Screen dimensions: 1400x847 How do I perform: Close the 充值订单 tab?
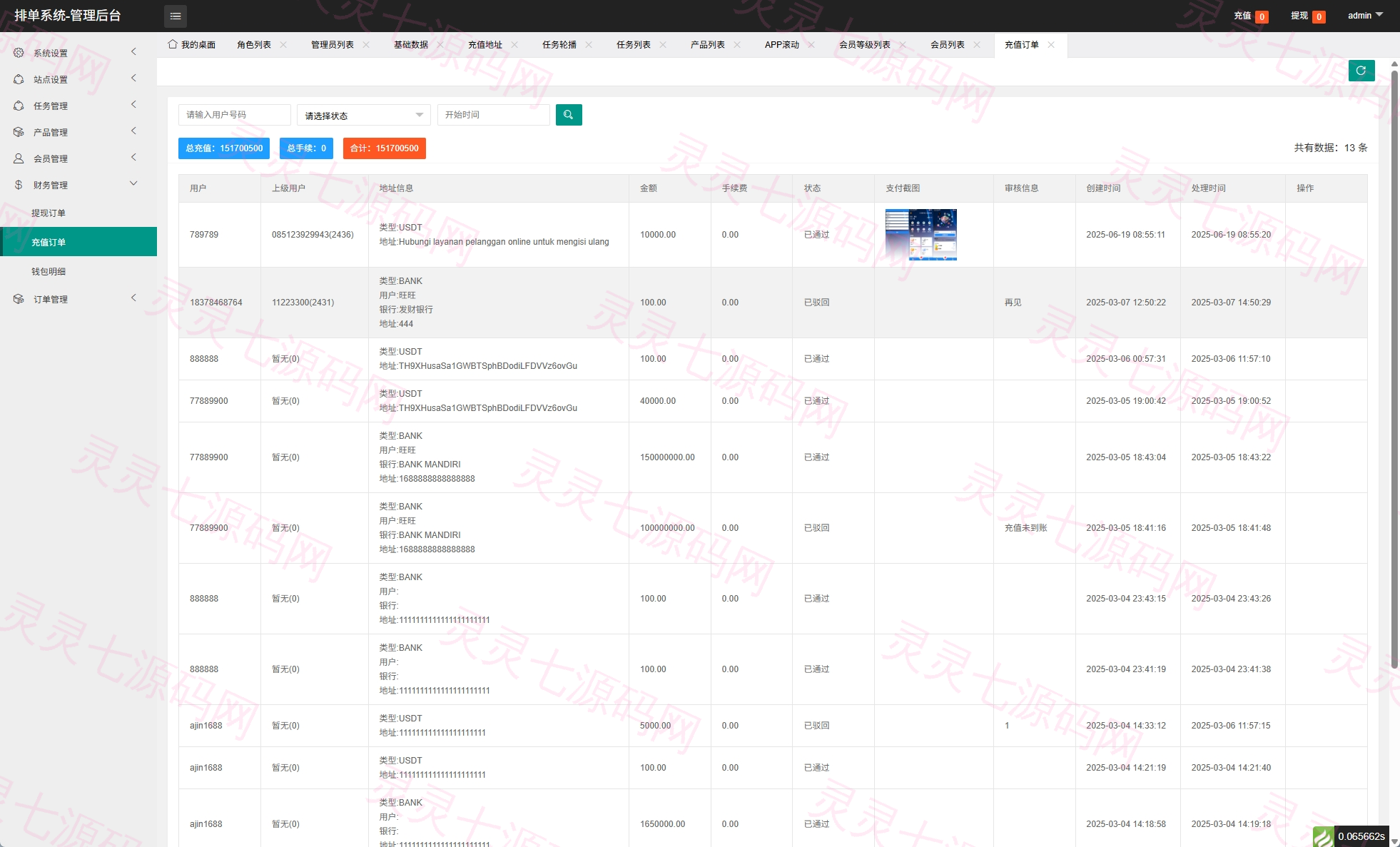coord(1051,44)
